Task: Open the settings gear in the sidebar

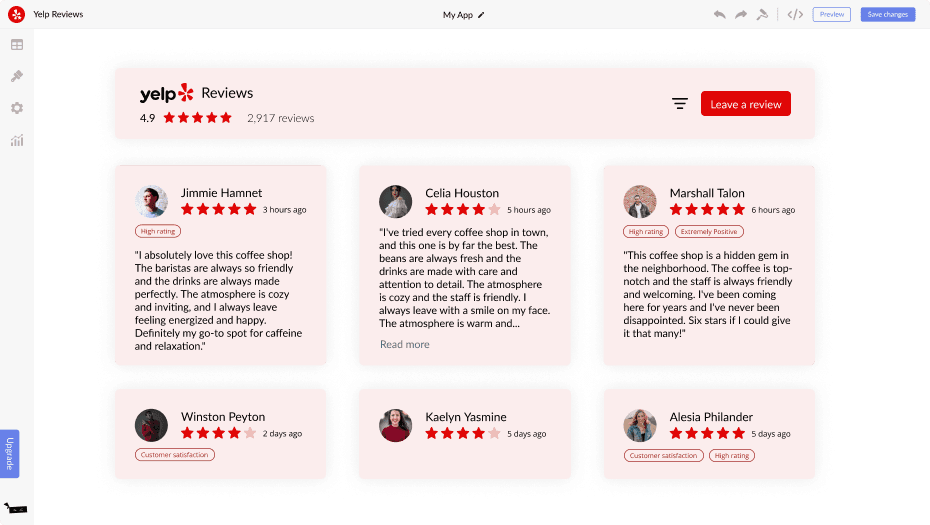Action: coord(17,108)
